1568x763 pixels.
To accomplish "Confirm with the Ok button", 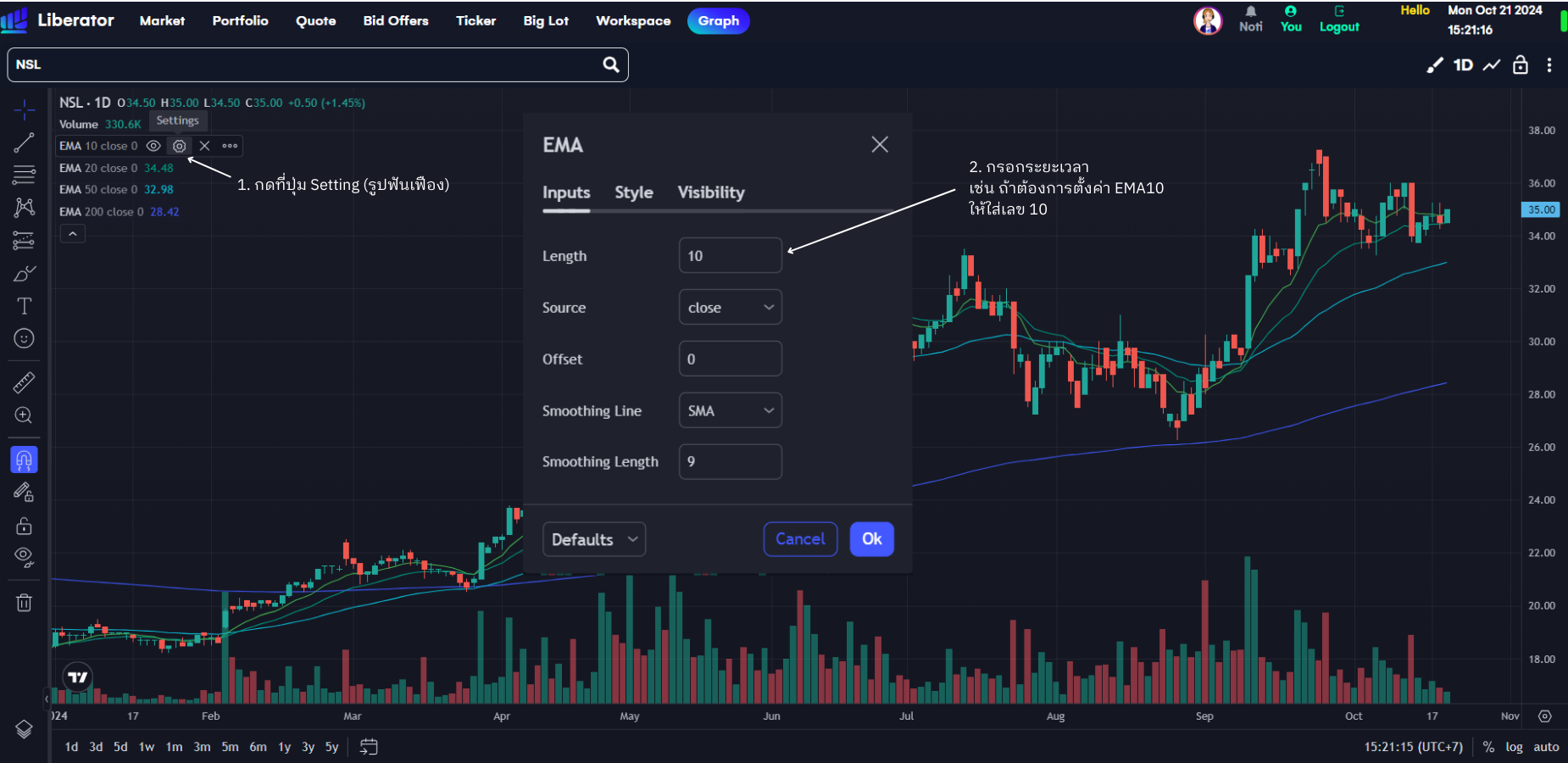I will (x=872, y=539).
